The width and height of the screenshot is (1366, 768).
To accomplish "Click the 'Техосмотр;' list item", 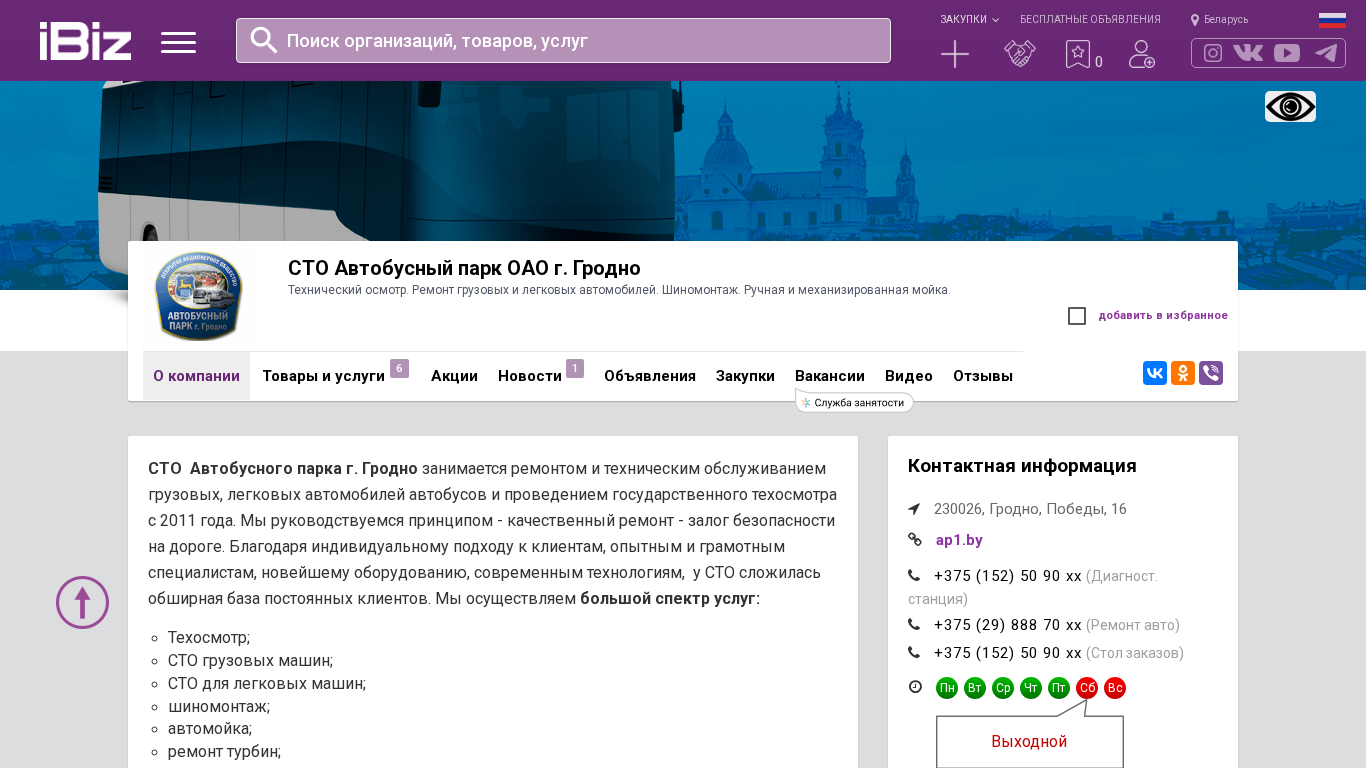I will [x=209, y=637].
